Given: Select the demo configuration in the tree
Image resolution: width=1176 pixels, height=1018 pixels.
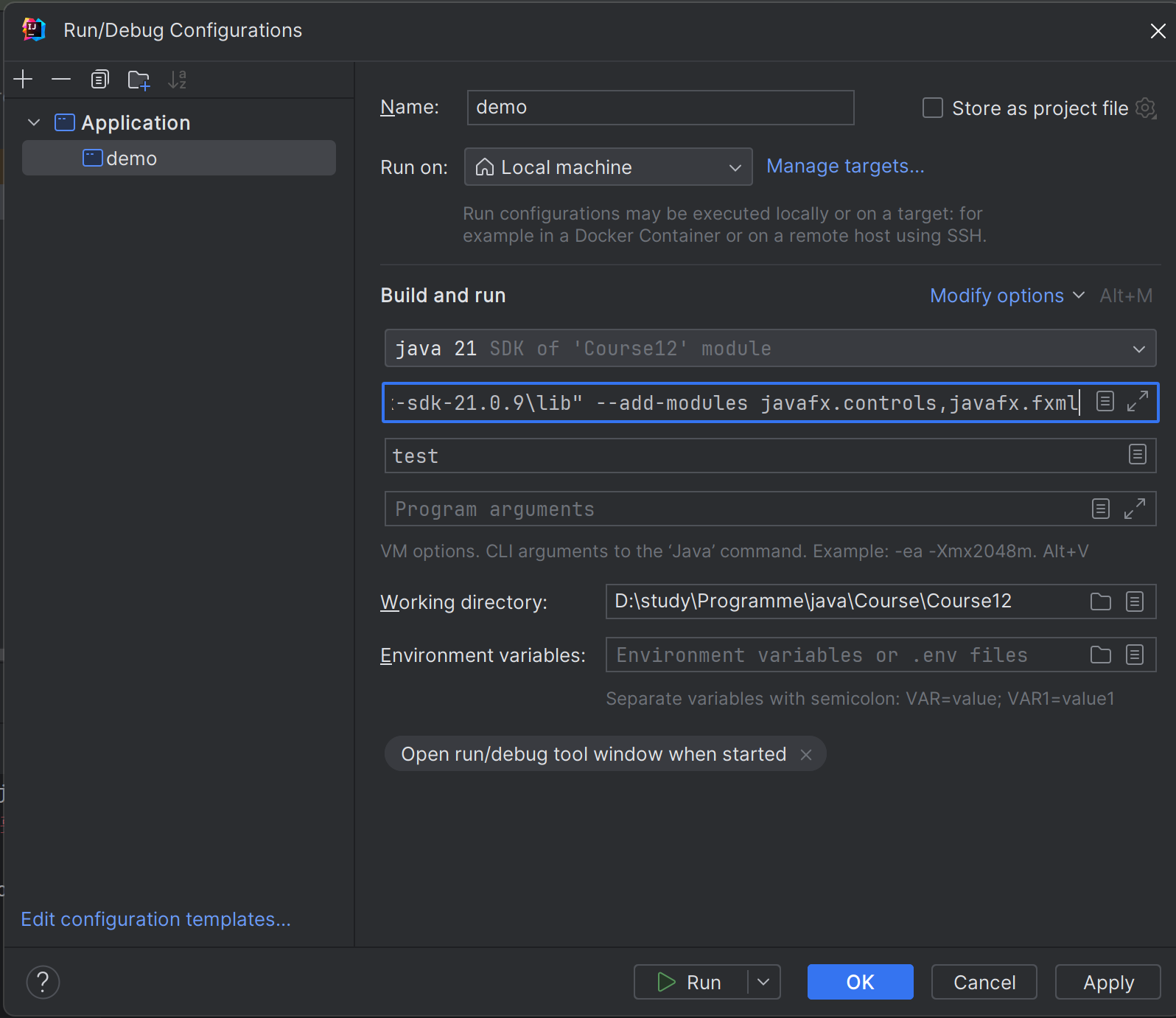Looking at the screenshot, I should [x=179, y=158].
